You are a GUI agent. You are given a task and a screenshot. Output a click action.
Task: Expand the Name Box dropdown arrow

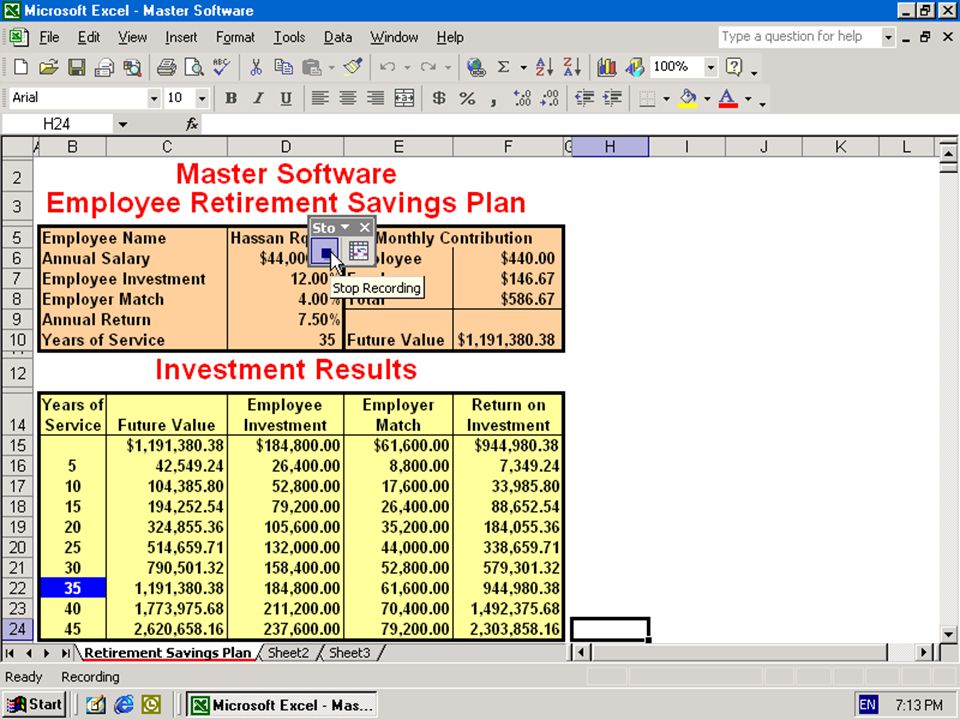(122, 124)
